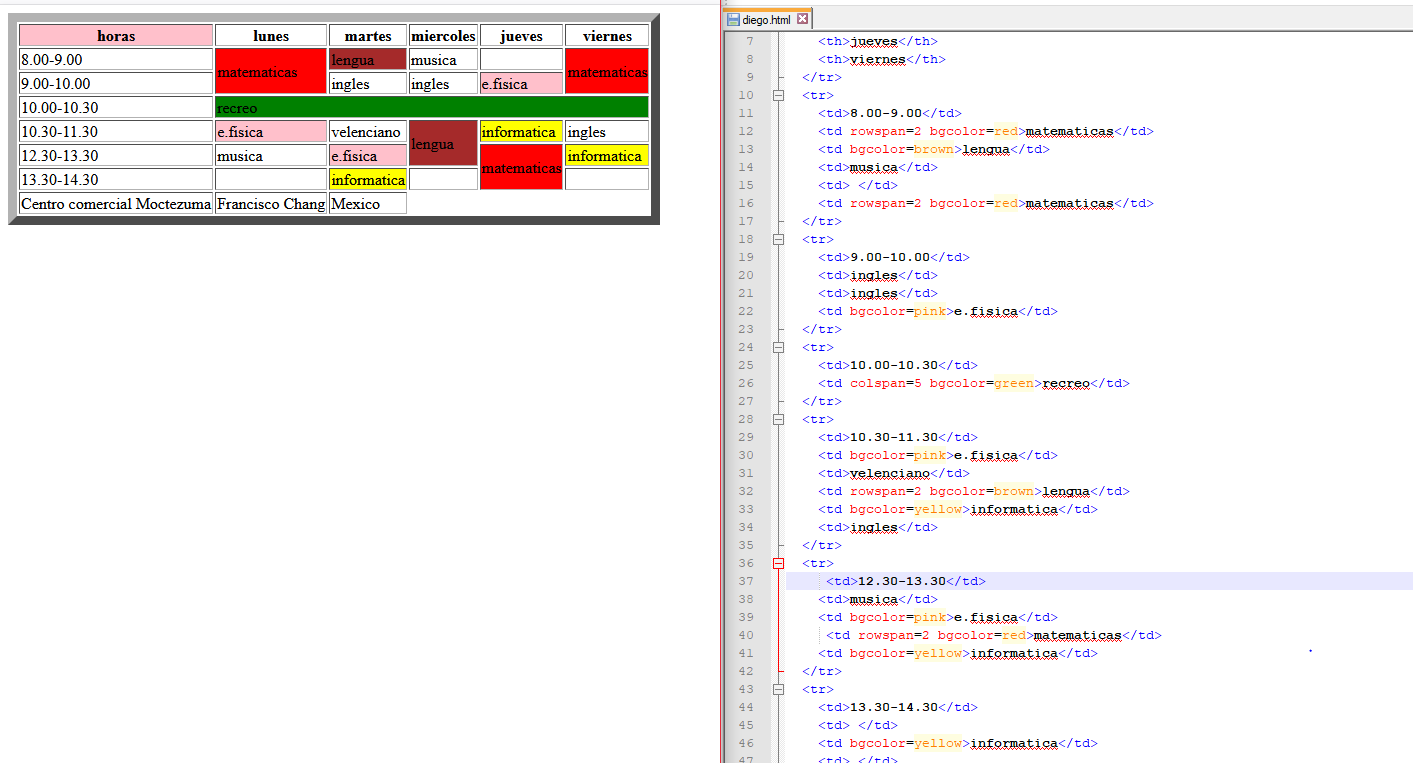
Task: Select the Centro comercial Moctezuma cell
Action: 116,204
